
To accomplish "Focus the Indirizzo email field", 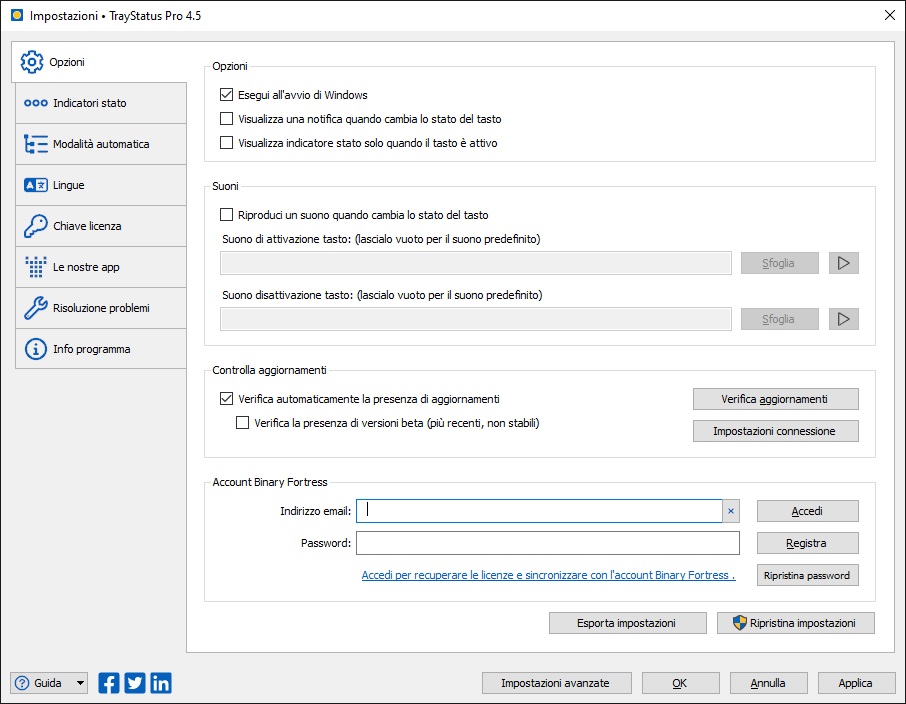I will pos(539,511).
